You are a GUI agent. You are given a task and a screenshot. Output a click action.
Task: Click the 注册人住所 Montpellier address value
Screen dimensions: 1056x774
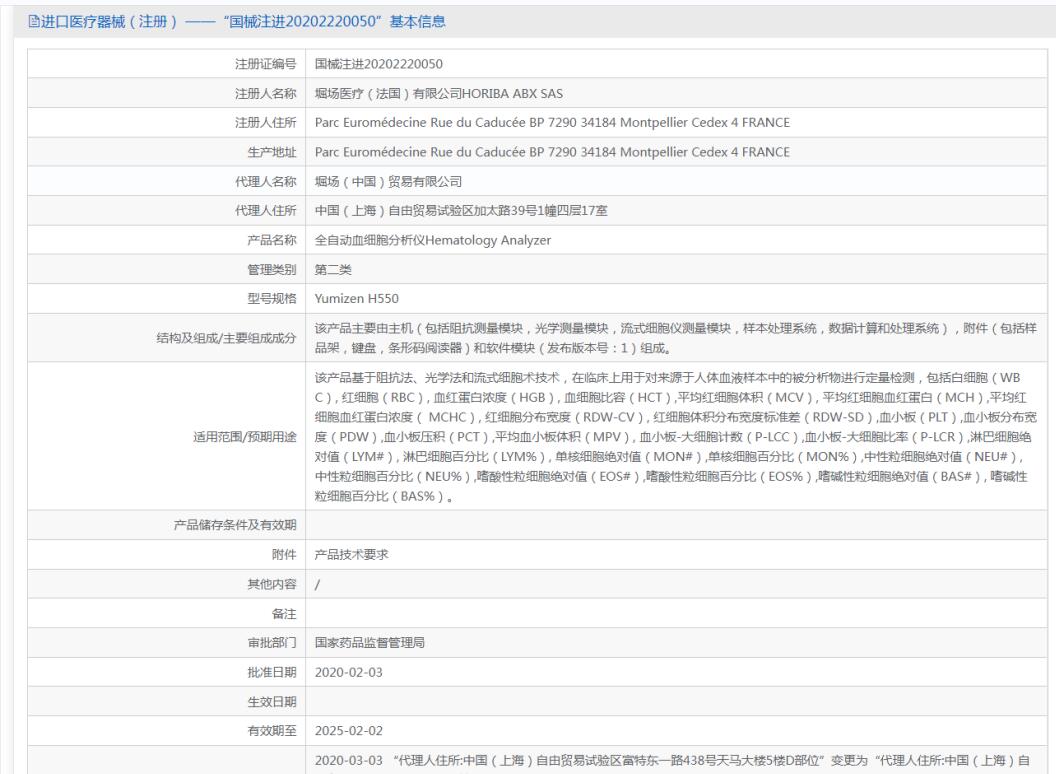point(552,123)
